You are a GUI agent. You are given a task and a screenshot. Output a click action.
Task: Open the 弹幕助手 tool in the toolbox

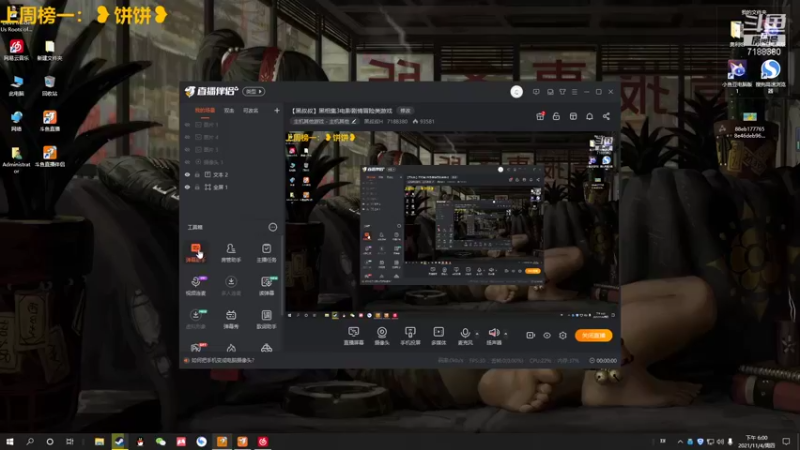pyautogui.click(x=195, y=253)
